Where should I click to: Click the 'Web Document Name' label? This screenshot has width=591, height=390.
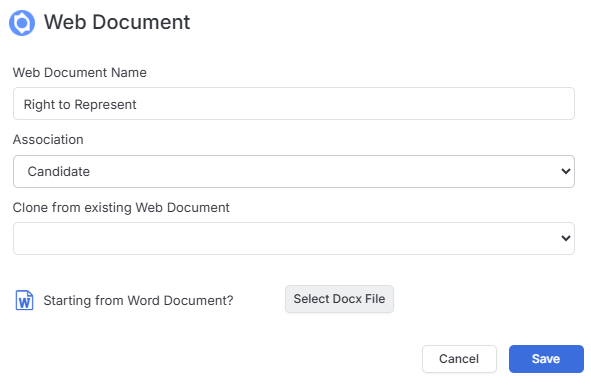pyautogui.click(x=80, y=72)
